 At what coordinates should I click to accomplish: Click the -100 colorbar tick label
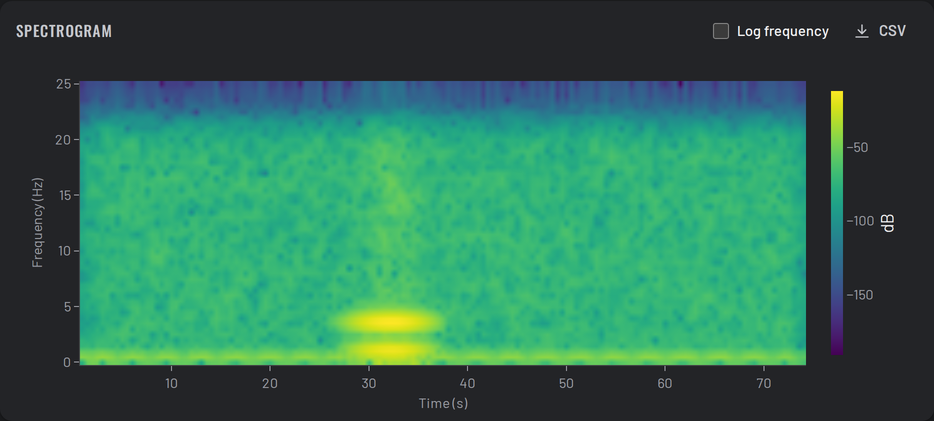click(x=860, y=221)
